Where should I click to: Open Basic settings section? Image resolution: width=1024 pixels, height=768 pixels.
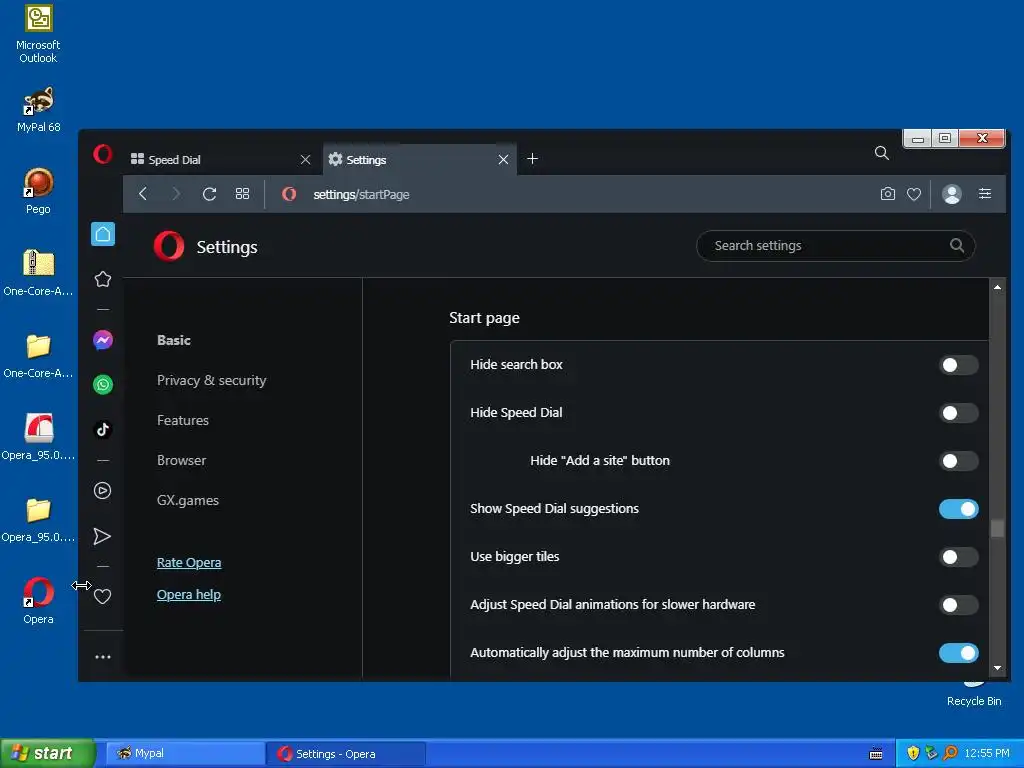(174, 340)
